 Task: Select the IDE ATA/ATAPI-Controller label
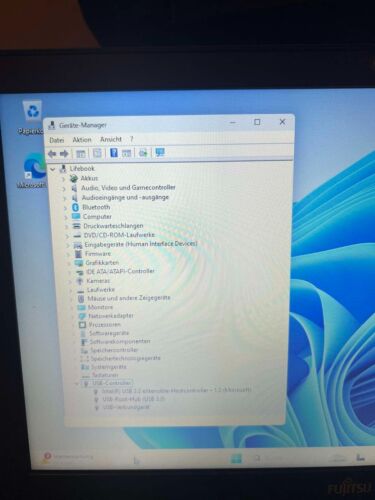coord(120,271)
